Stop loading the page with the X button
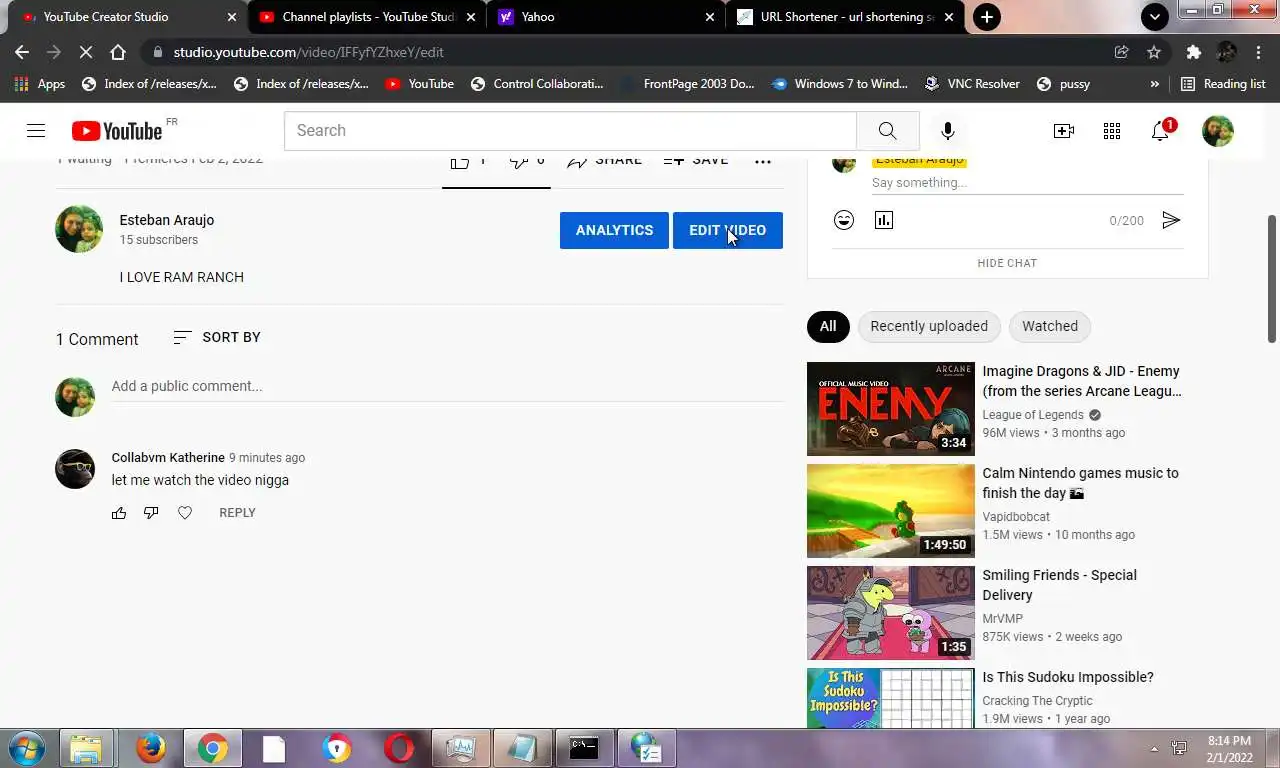This screenshot has width=1280, height=768. pyautogui.click(x=85, y=52)
